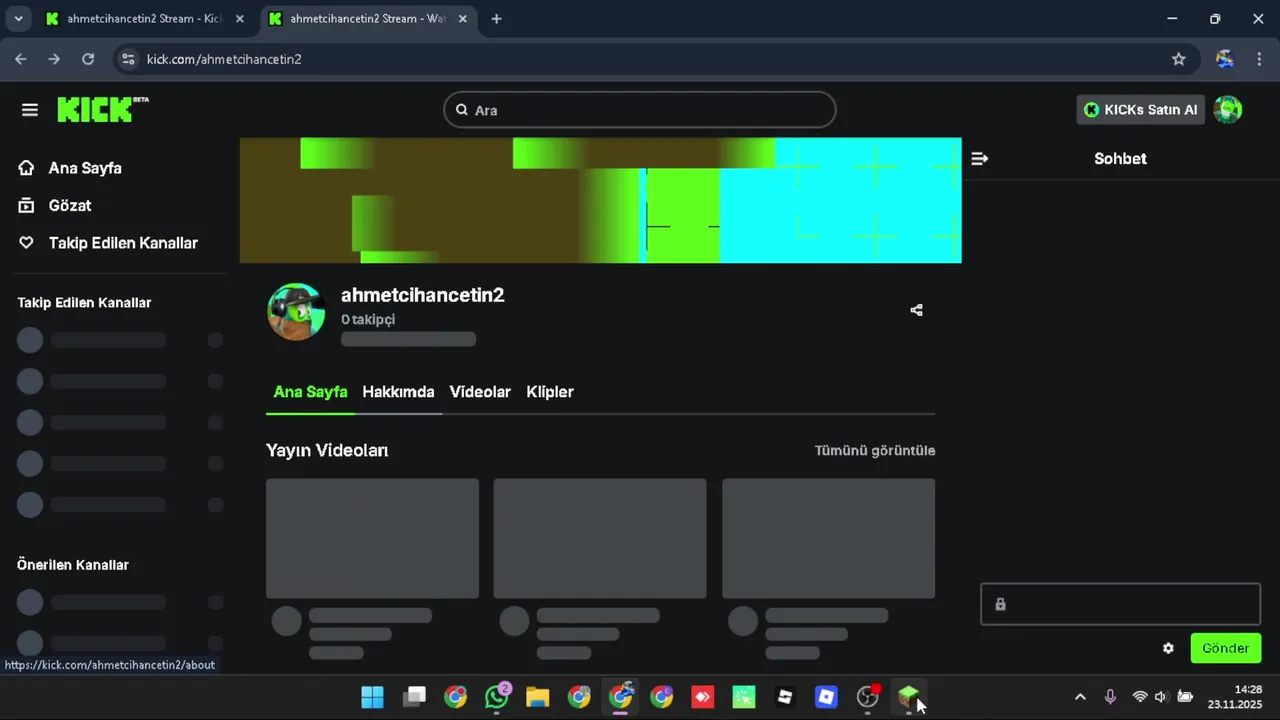Click the chat message input box
The height and width of the screenshot is (720, 1280).
1120,604
